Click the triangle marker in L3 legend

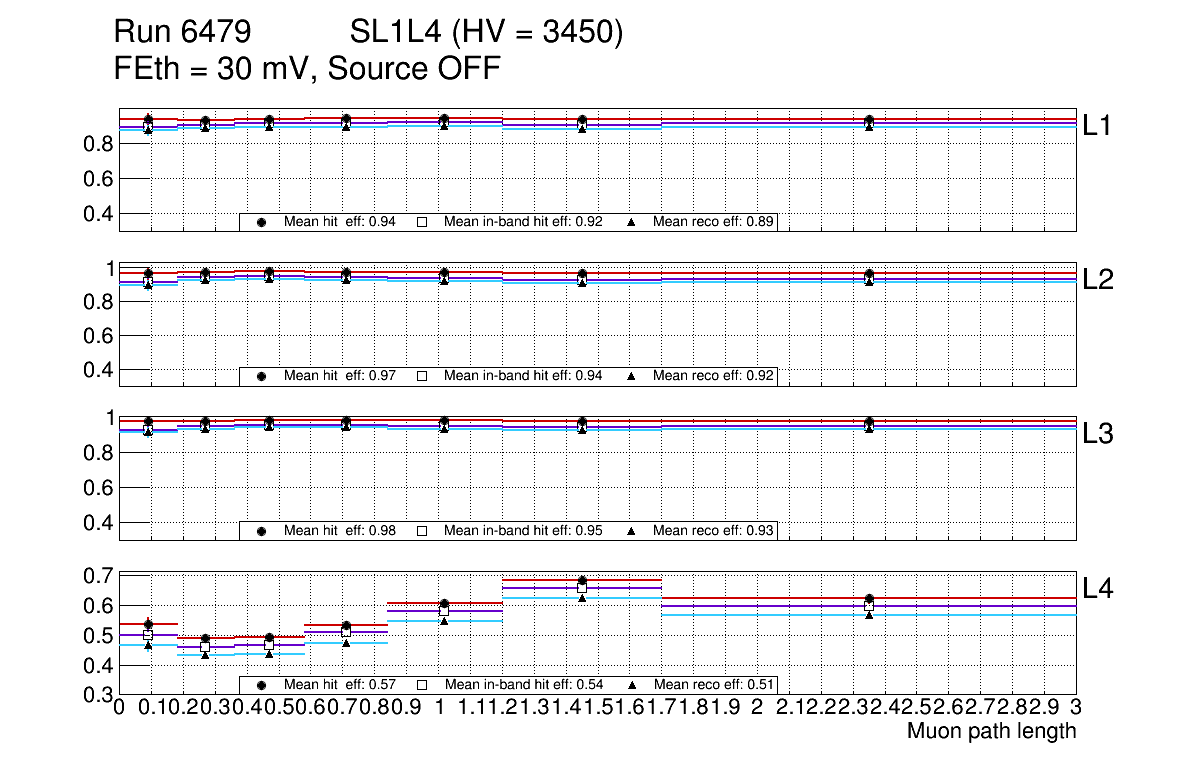click(x=631, y=530)
